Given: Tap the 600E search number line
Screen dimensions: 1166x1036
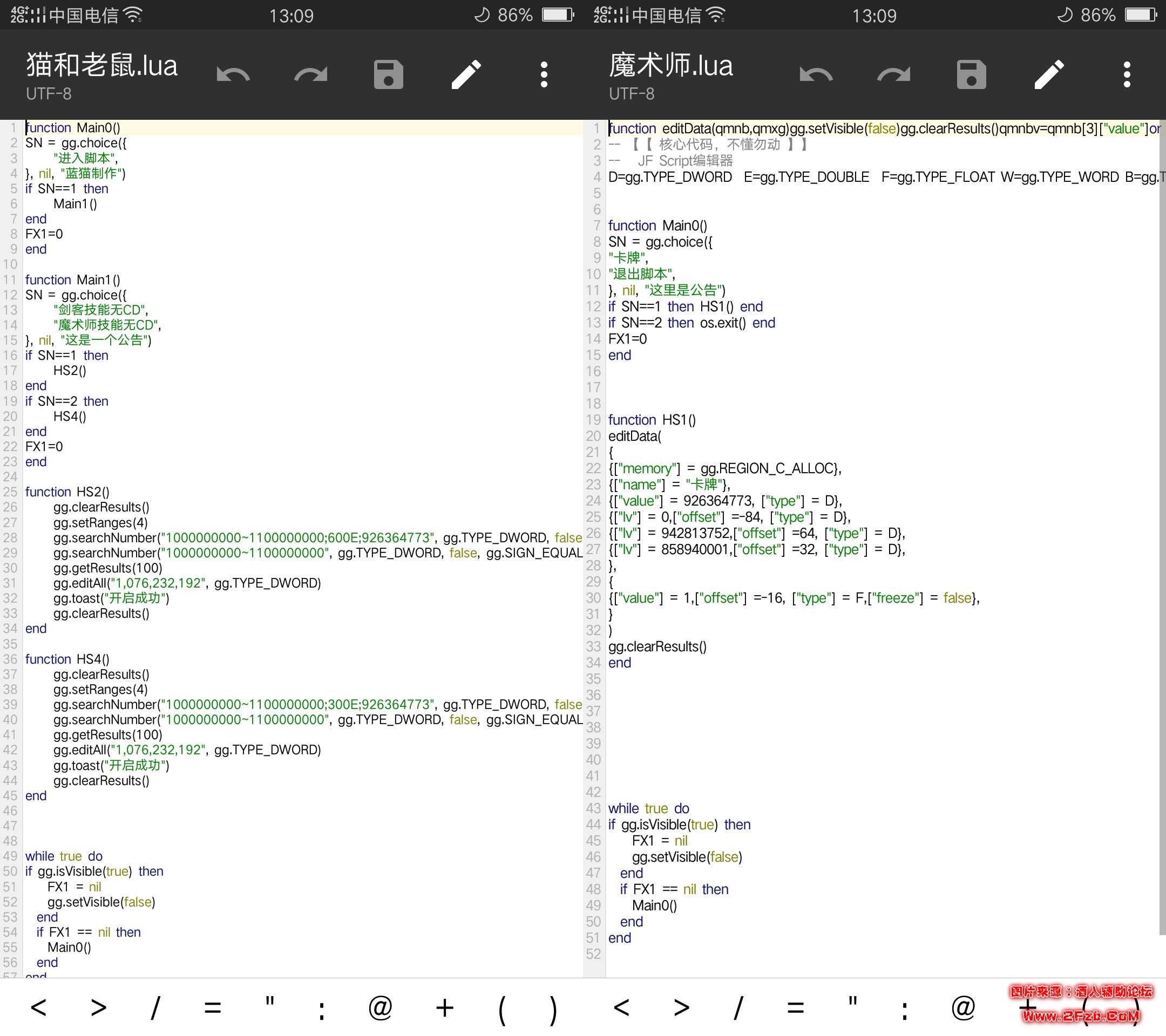Looking at the screenshot, I should [x=318, y=537].
